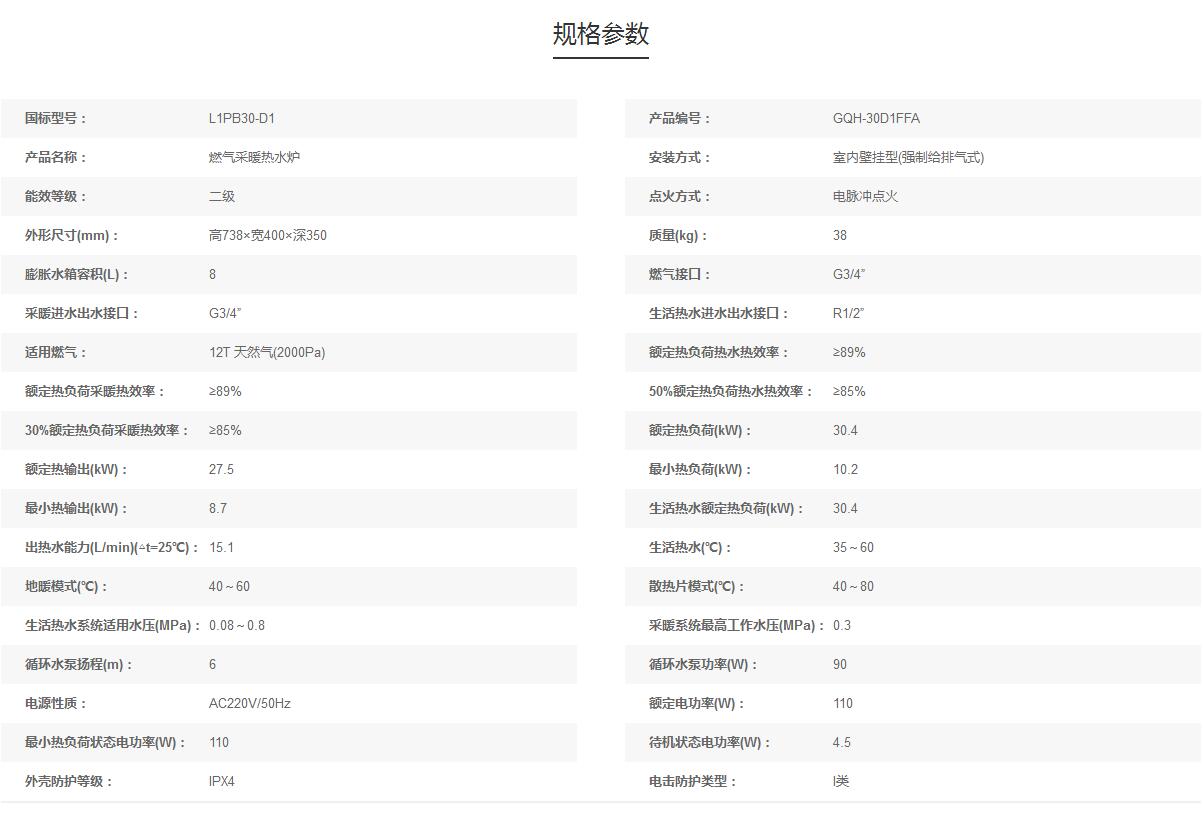Click the 外形尺寸(mm) label
Viewport: 1203px width, 815px height.
pyautogui.click(x=72, y=235)
